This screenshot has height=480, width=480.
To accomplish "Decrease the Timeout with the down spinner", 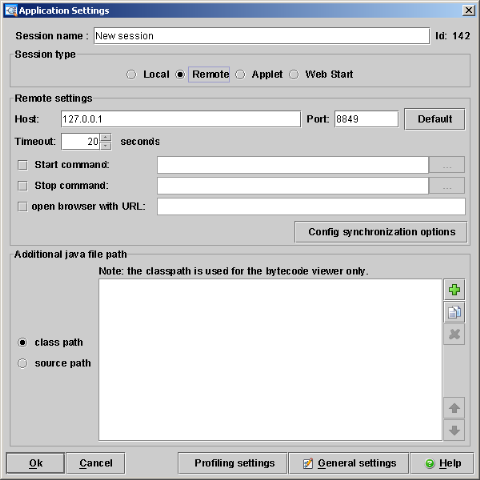I will pos(106,146).
